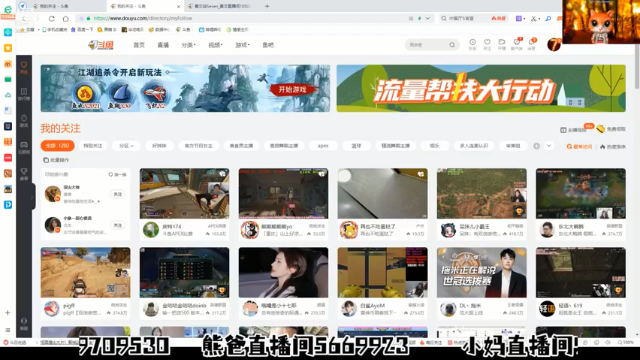Open the messages icon with orange badge
This screenshot has width=640, height=360.
click(531, 42)
